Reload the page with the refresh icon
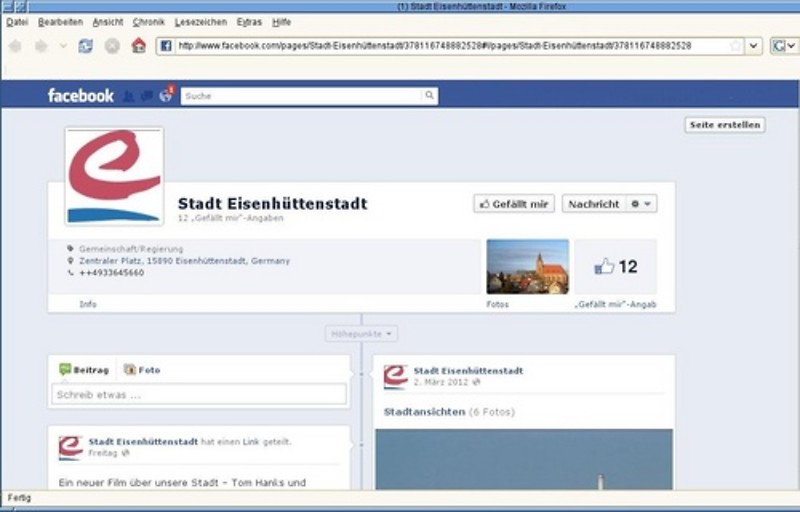 pos(86,46)
